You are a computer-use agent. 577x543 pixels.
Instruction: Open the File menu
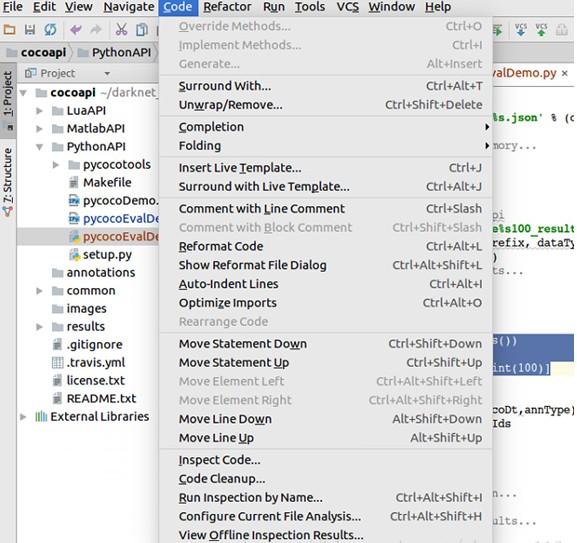click(13, 7)
